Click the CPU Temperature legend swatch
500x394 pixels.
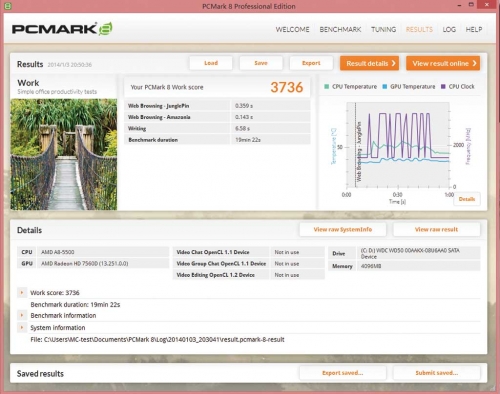[327, 87]
